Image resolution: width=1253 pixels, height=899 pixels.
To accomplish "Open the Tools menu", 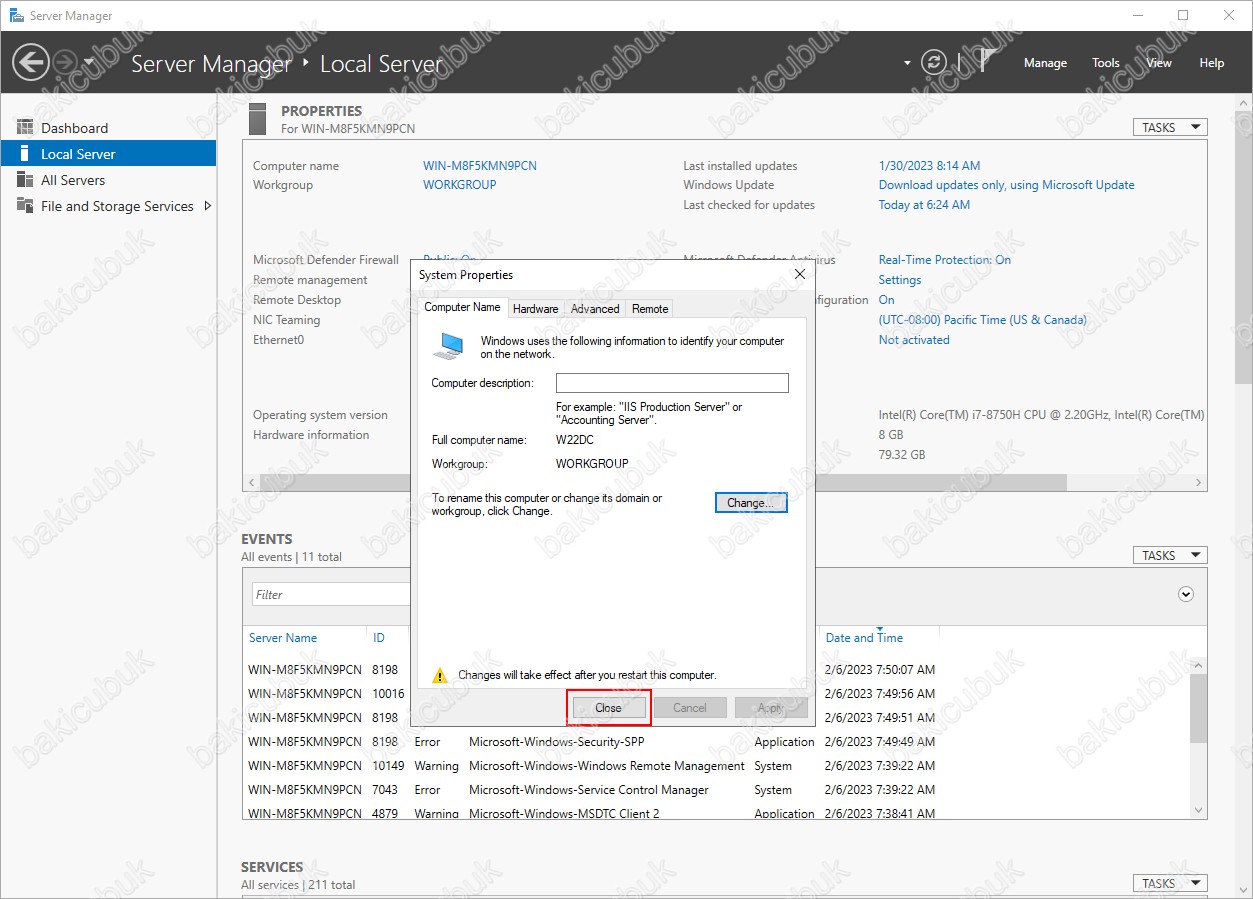I will coord(1106,62).
